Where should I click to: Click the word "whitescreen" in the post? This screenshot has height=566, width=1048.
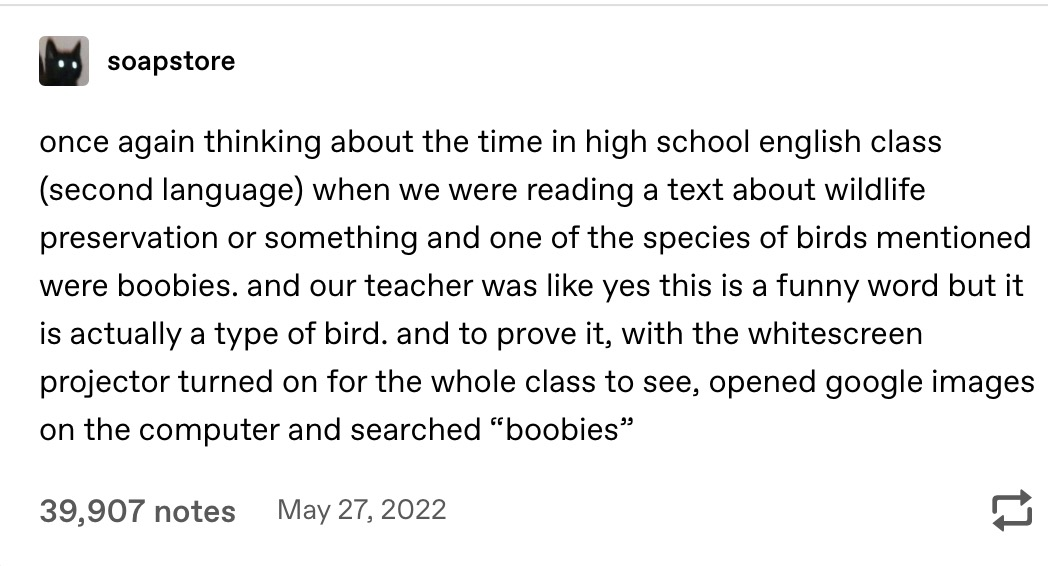coord(835,333)
